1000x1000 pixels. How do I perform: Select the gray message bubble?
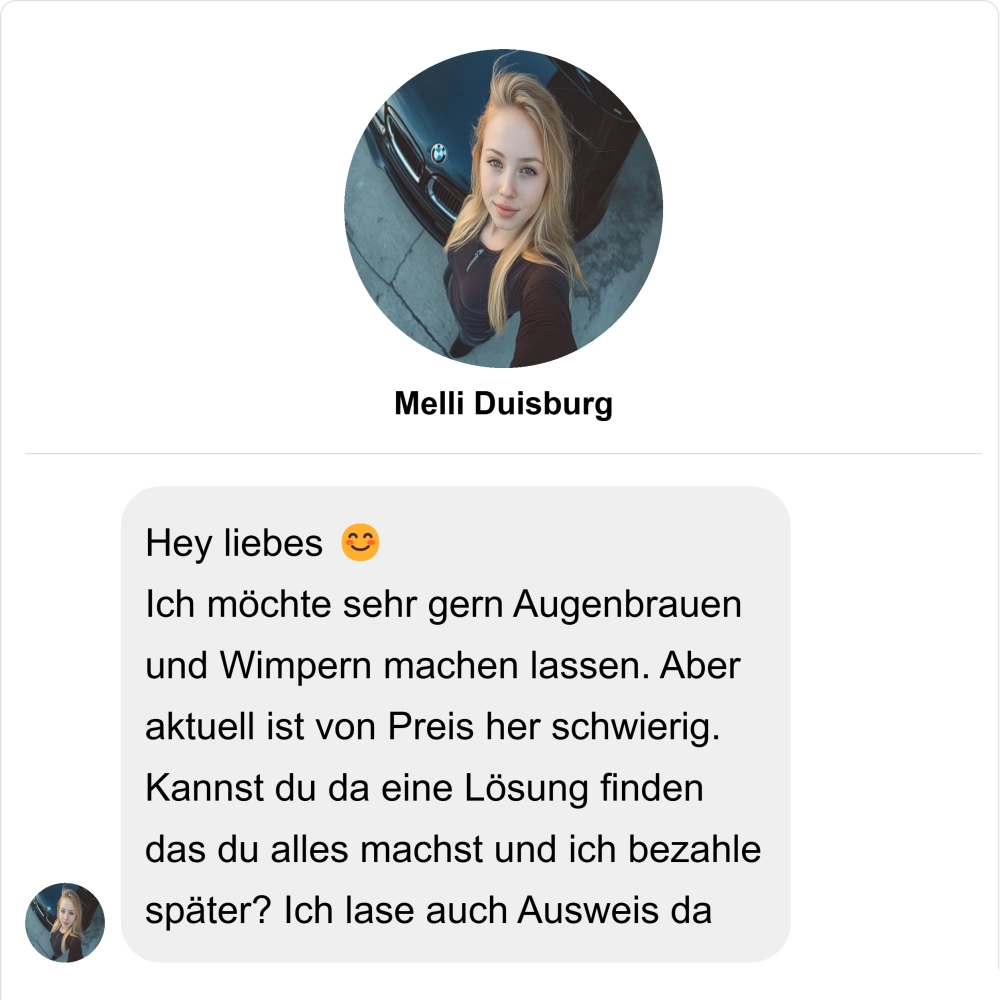[x=455, y=724]
